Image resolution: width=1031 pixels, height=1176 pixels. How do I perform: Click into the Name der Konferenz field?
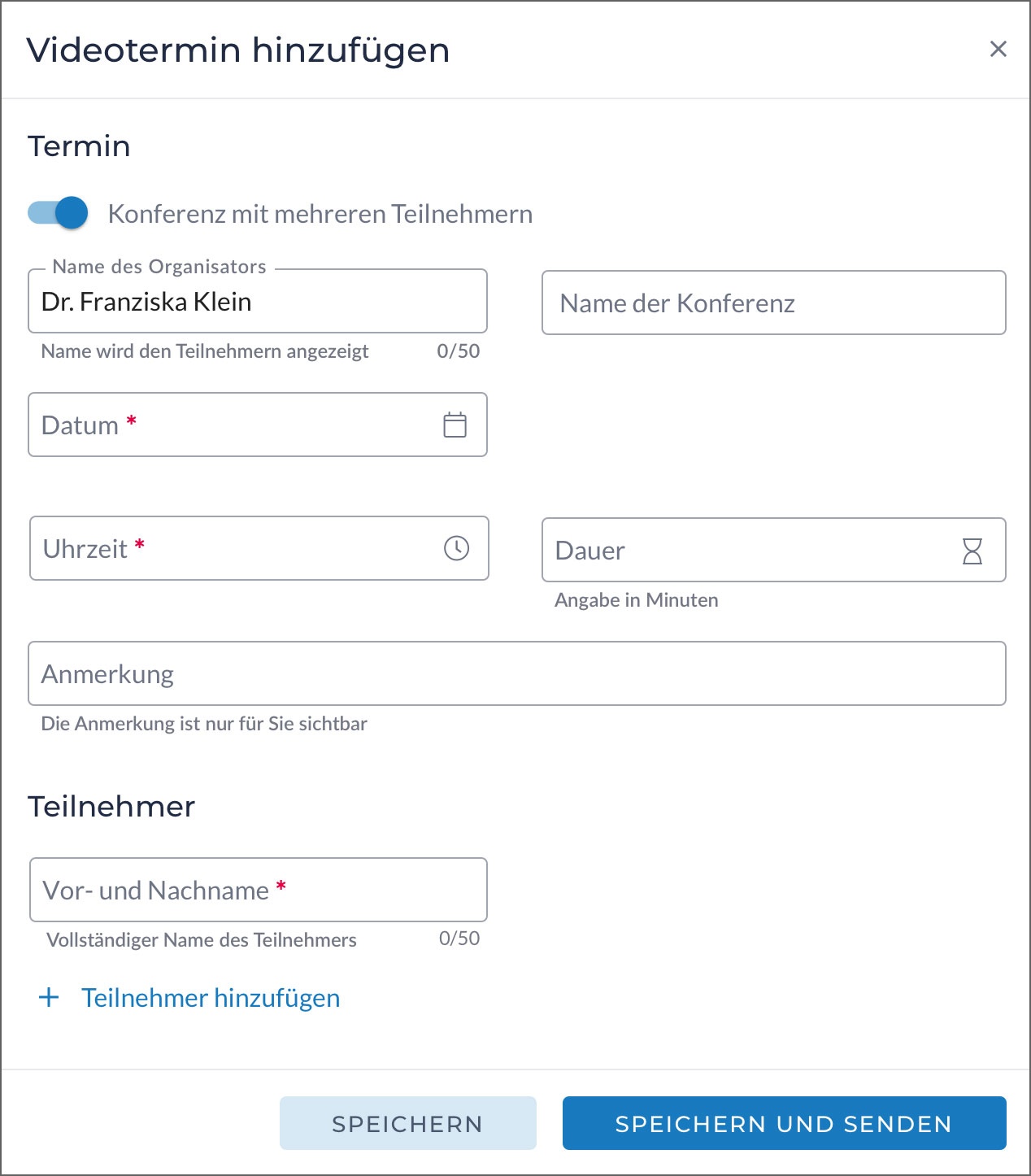(x=772, y=303)
